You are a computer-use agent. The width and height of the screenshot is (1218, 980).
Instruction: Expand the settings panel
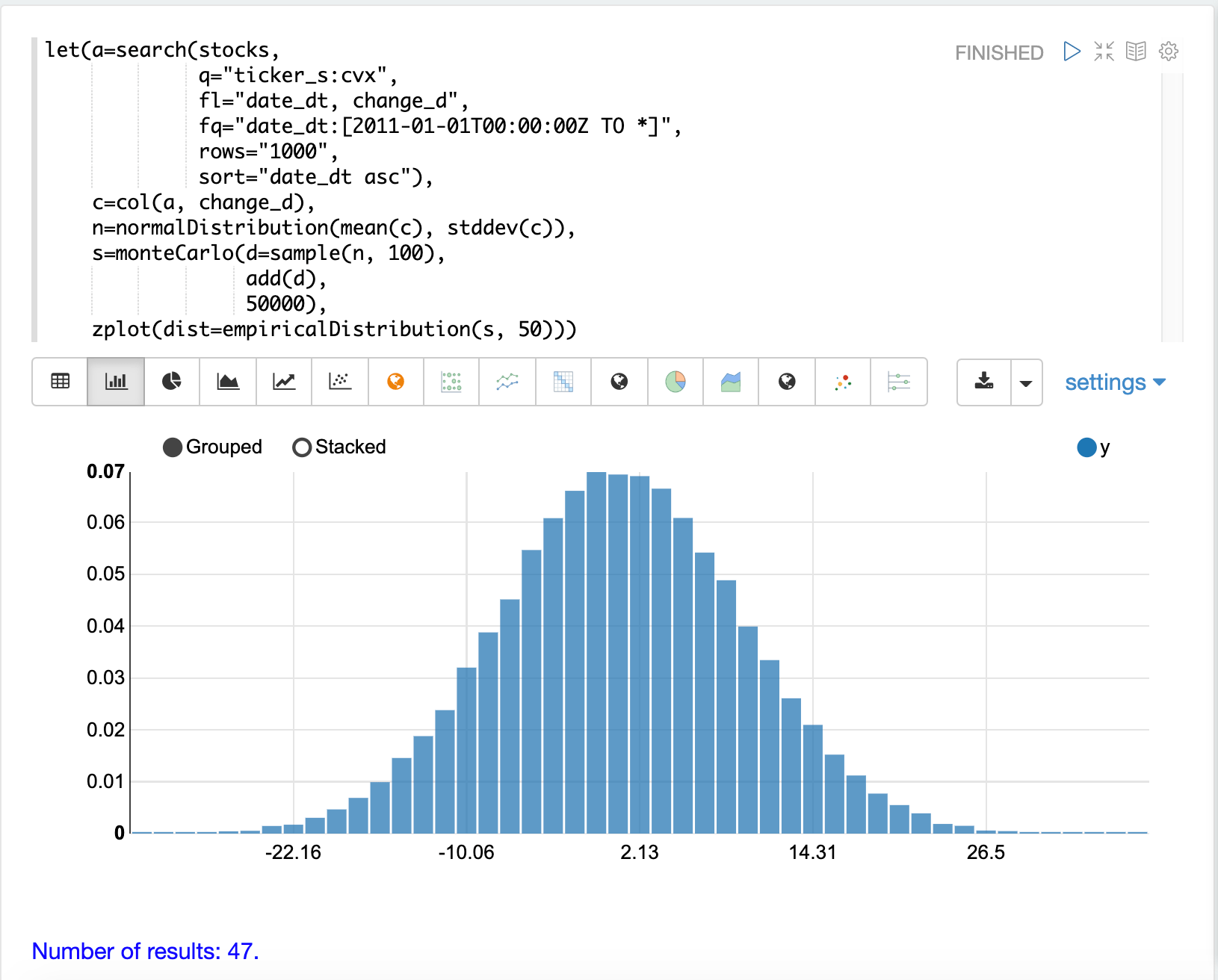tap(1114, 382)
